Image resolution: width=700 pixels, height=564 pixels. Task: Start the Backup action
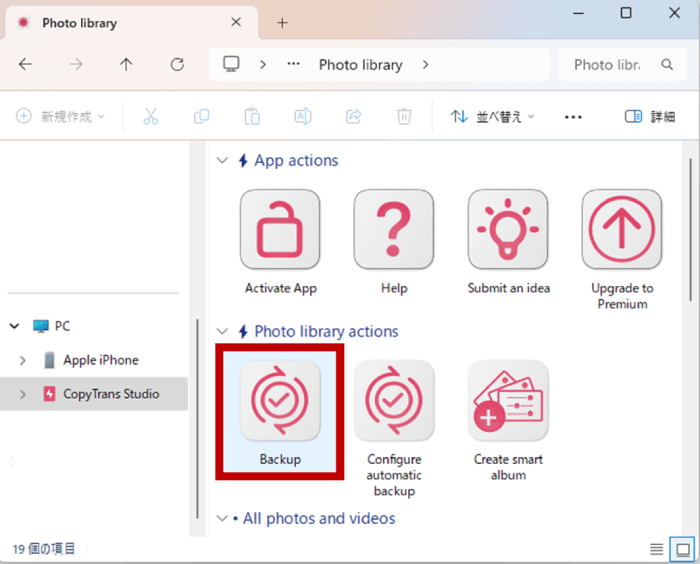280,413
